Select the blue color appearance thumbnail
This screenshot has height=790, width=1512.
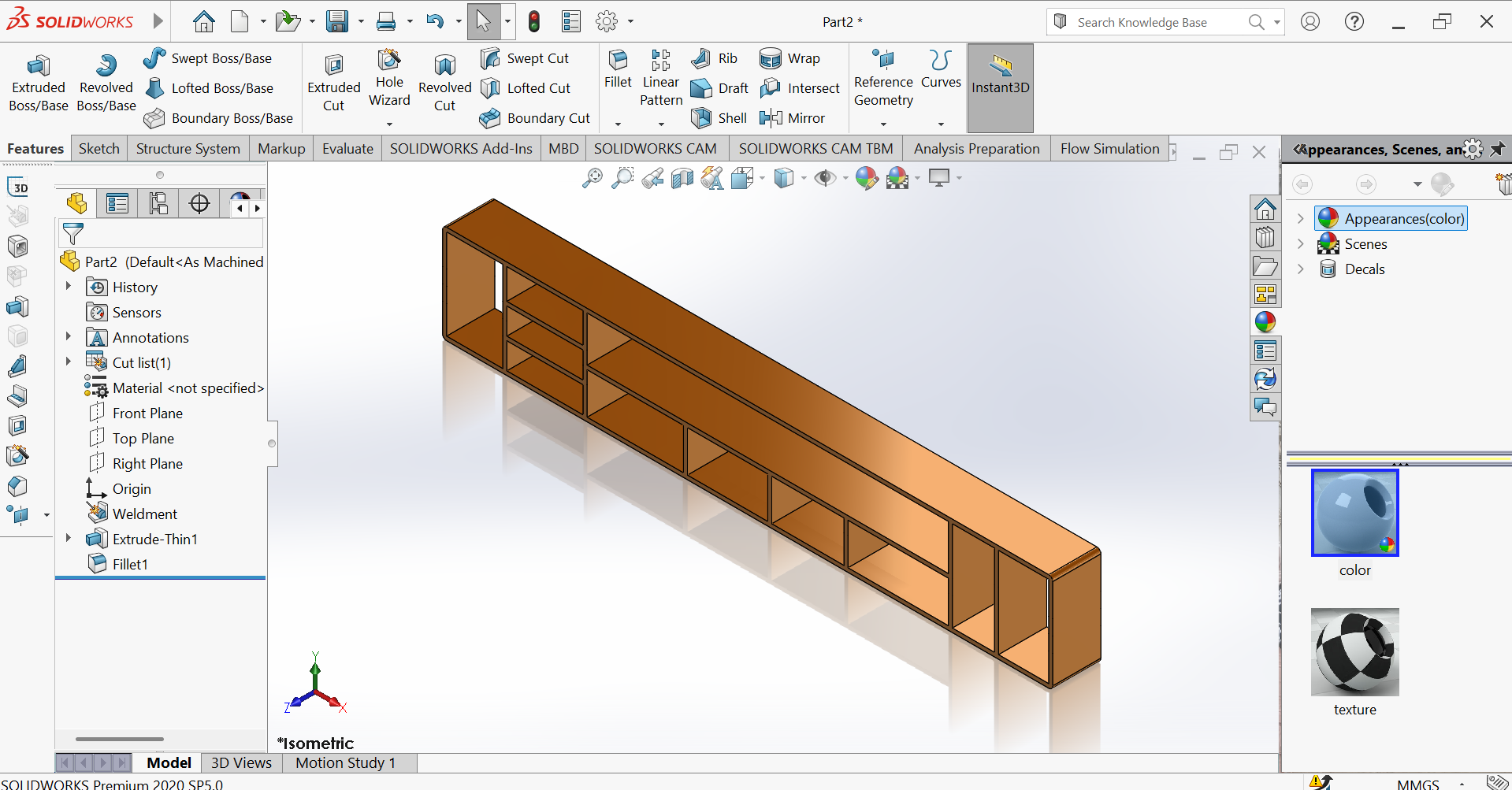pyautogui.click(x=1354, y=513)
